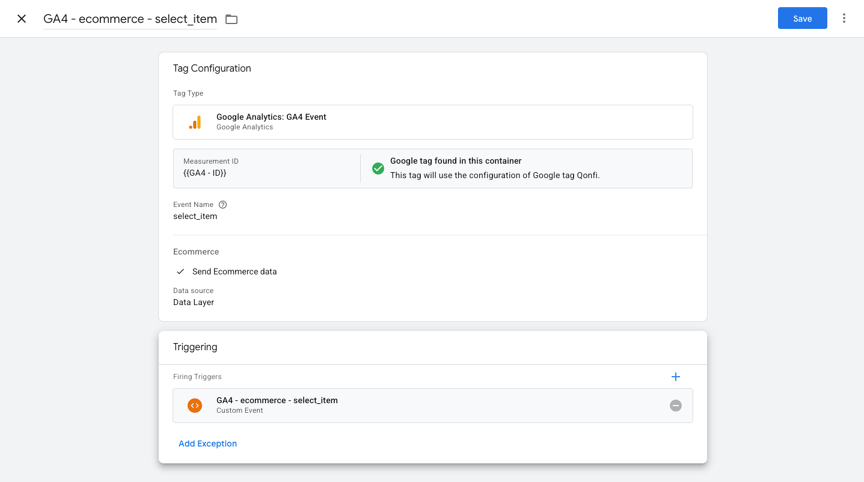Remove the trigger with the minus icon
The image size is (864, 482).
point(676,405)
